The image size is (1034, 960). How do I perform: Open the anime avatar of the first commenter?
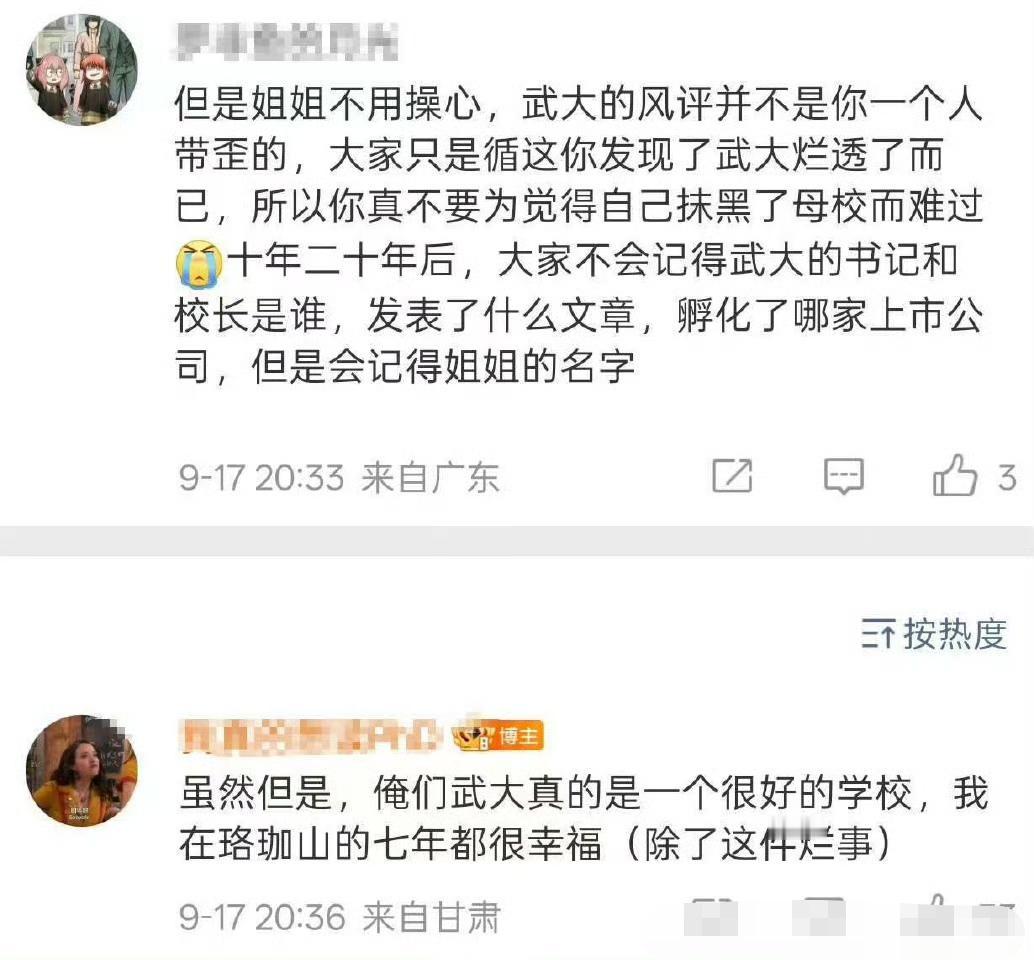pos(81,69)
